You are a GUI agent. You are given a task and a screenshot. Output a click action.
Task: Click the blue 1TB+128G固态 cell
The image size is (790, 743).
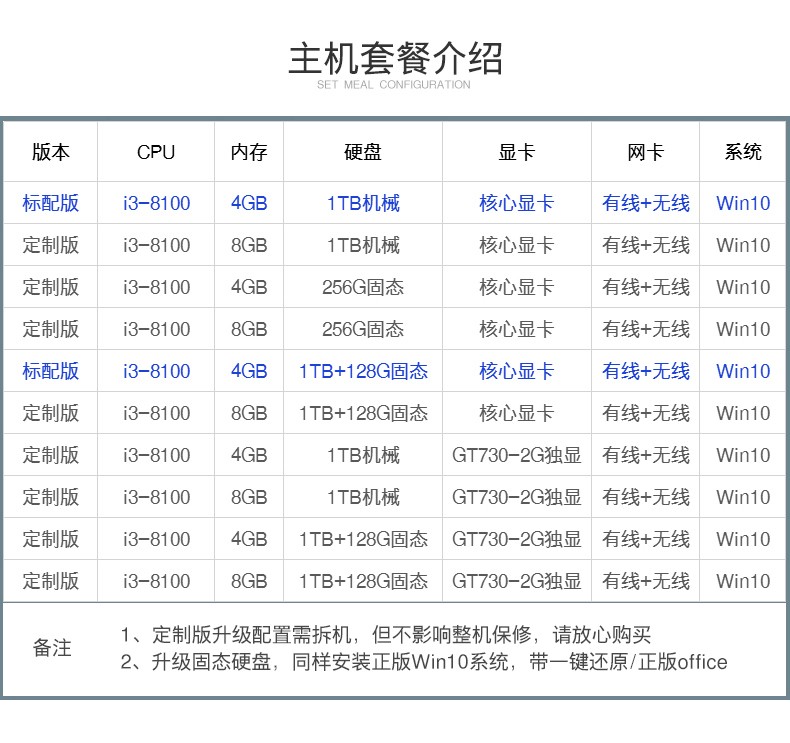coord(363,371)
